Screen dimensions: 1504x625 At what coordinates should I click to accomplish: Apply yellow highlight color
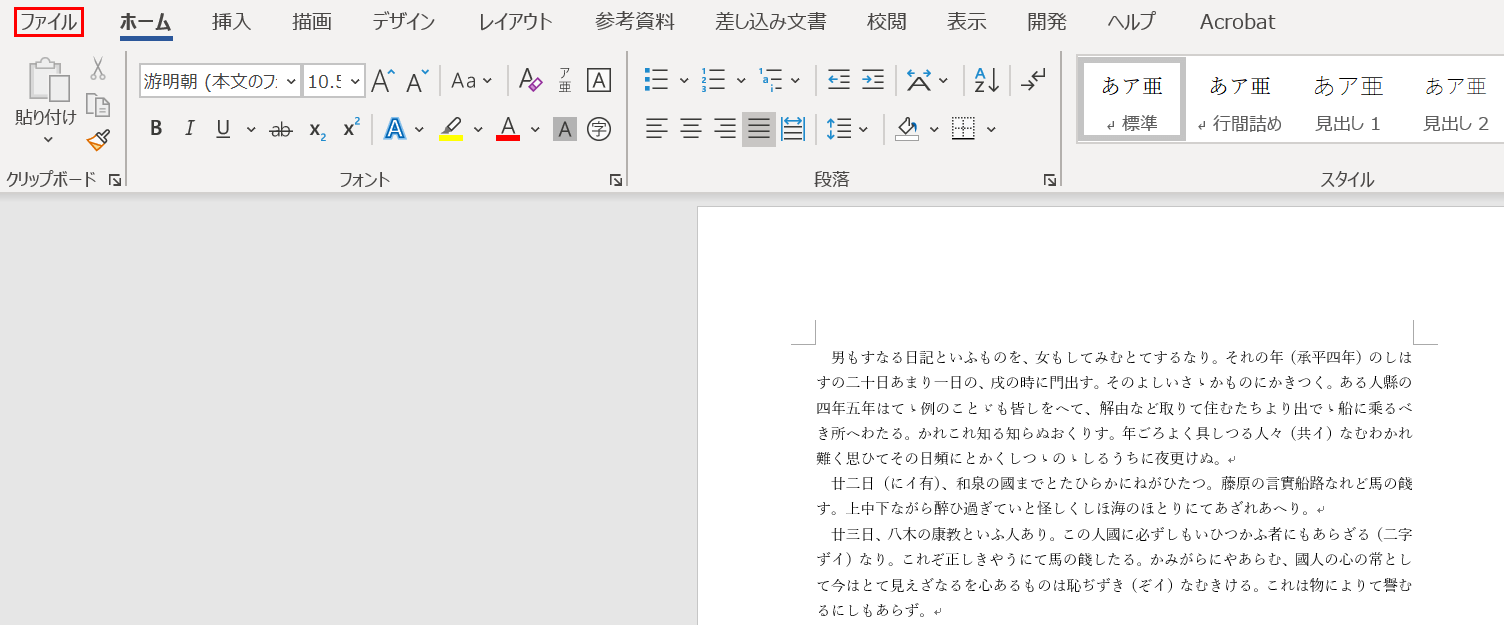point(451,129)
